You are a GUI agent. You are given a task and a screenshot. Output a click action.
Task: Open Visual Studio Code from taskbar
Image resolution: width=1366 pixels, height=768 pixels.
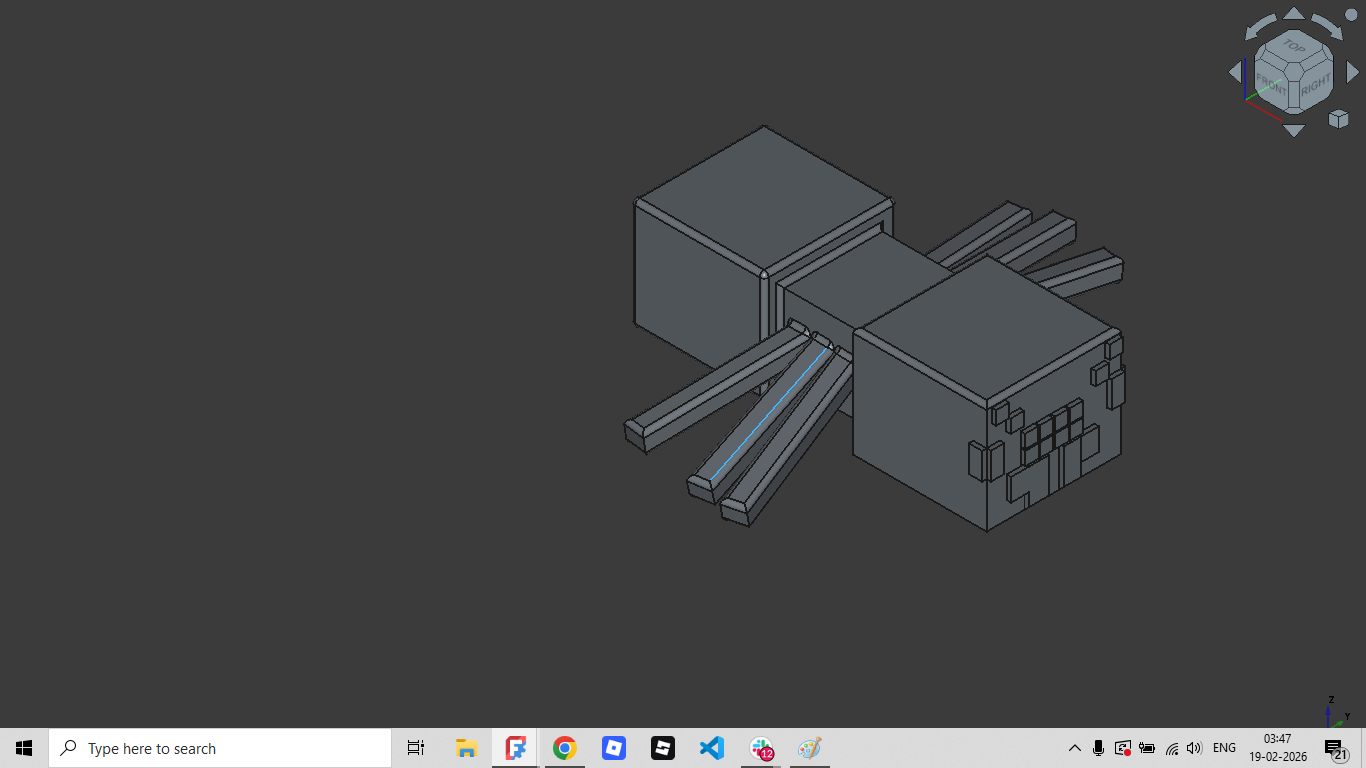pyautogui.click(x=711, y=748)
